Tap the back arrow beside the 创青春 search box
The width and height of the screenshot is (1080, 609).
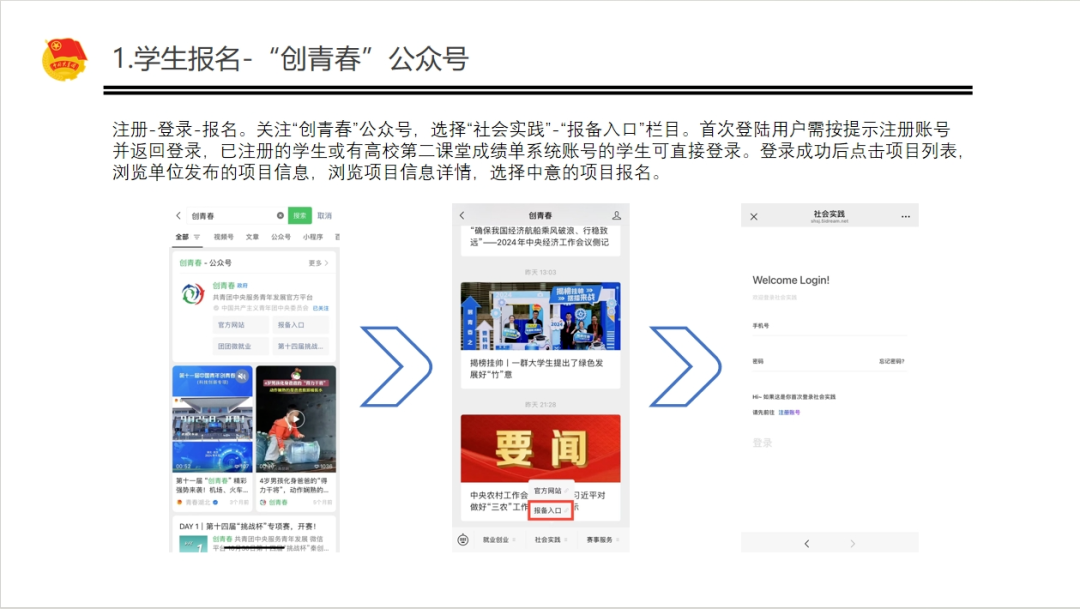point(179,215)
